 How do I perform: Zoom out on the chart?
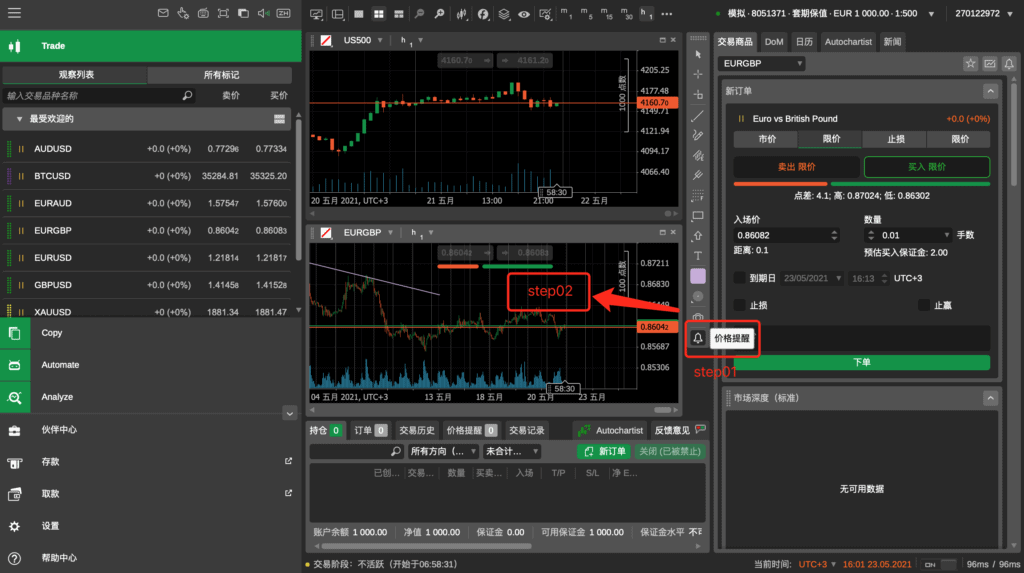(x=419, y=14)
